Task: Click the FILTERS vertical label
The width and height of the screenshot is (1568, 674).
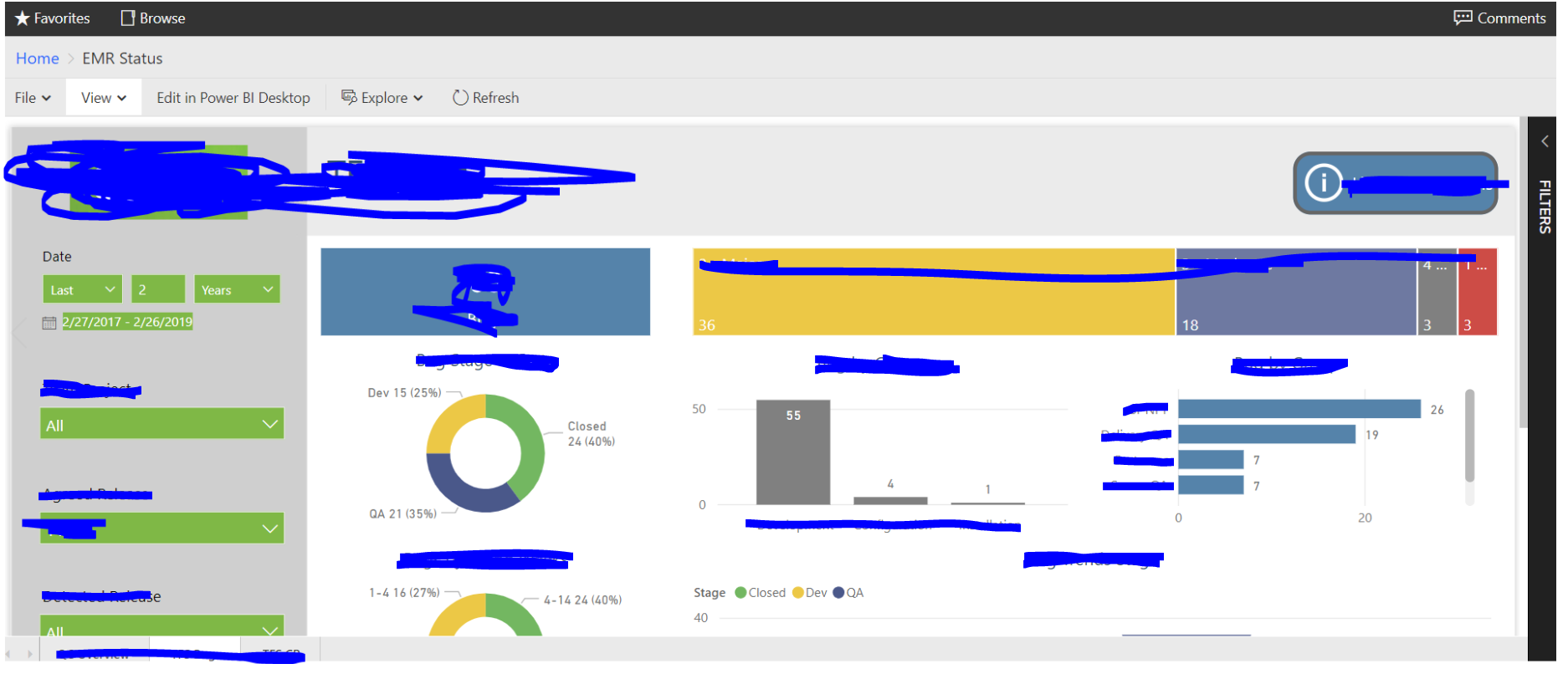Action: [x=1545, y=207]
